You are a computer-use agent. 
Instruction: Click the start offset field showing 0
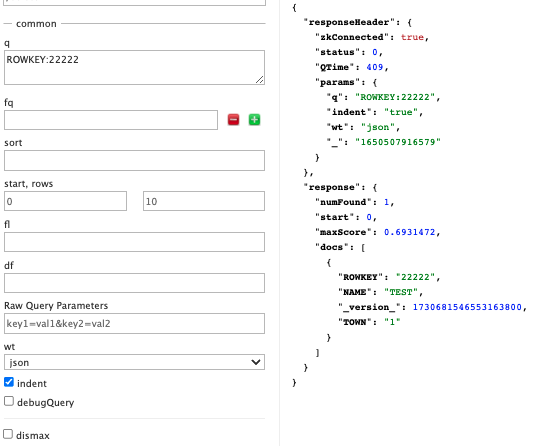point(65,201)
